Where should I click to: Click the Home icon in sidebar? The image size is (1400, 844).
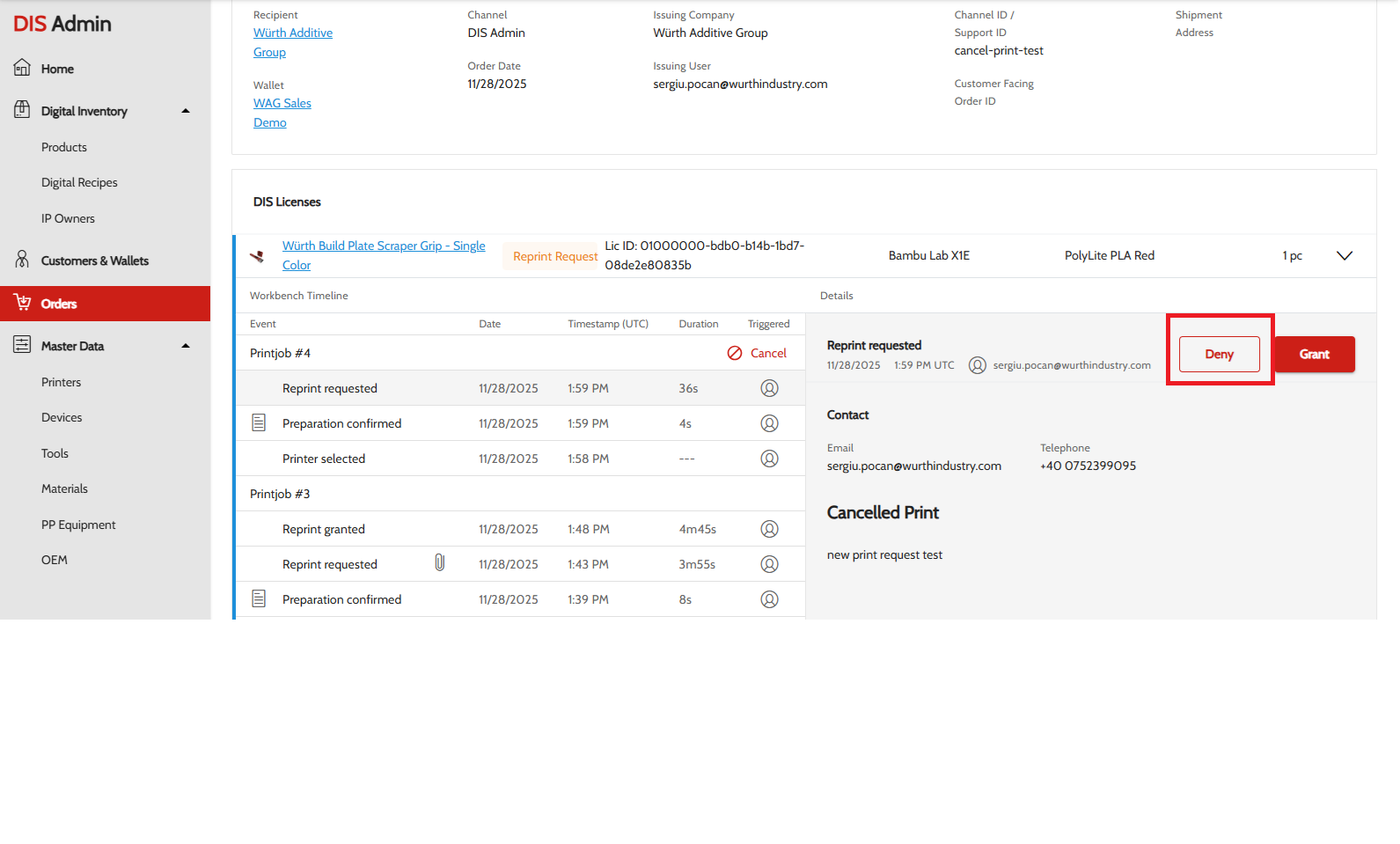click(x=22, y=68)
